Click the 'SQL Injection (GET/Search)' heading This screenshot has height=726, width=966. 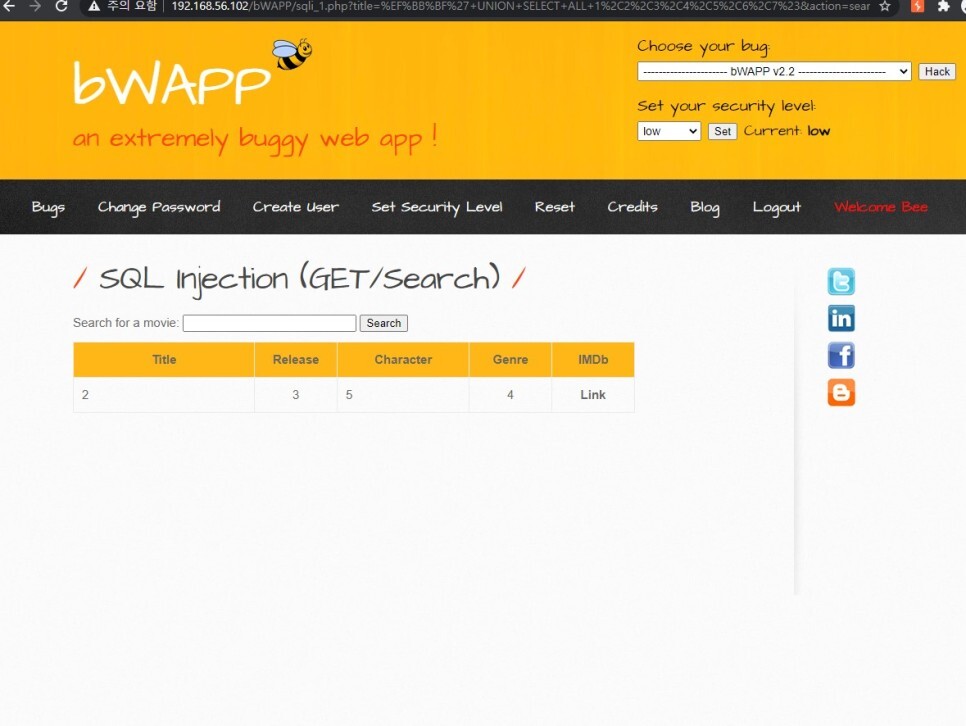pyautogui.click(x=299, y=279)
